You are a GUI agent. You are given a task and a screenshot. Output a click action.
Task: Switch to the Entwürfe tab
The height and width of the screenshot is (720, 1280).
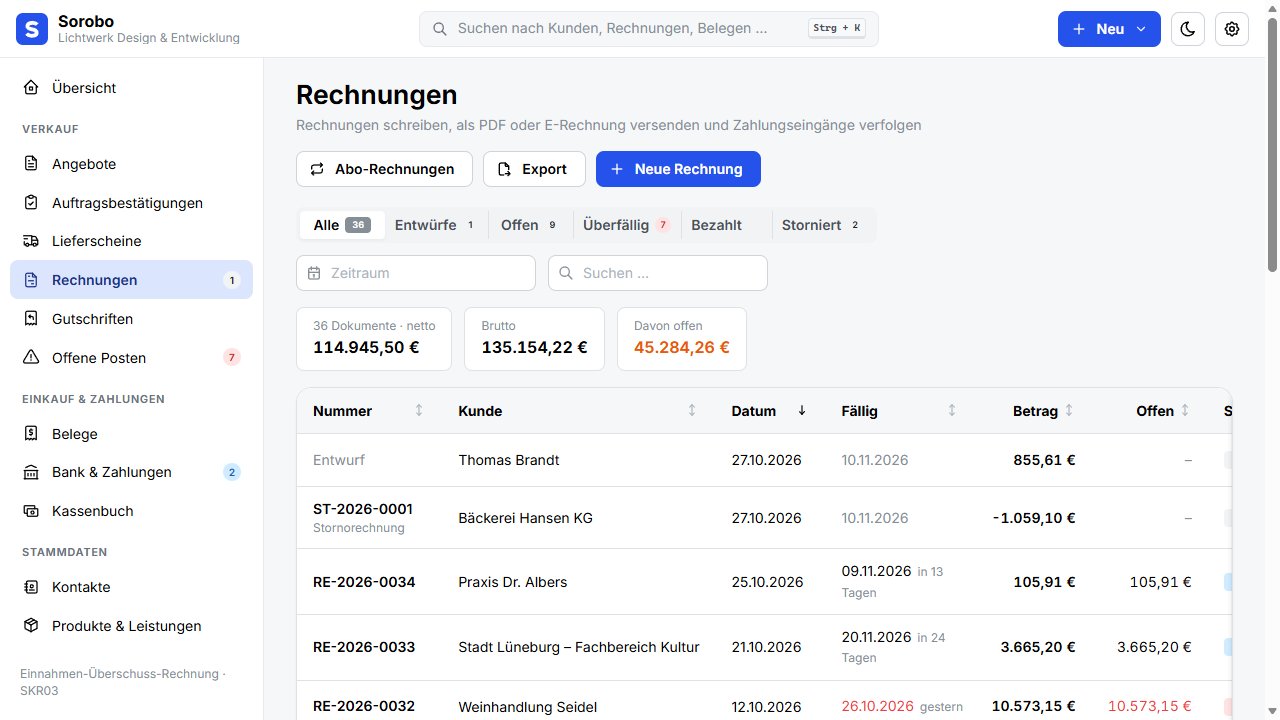[x=436, y=225]
